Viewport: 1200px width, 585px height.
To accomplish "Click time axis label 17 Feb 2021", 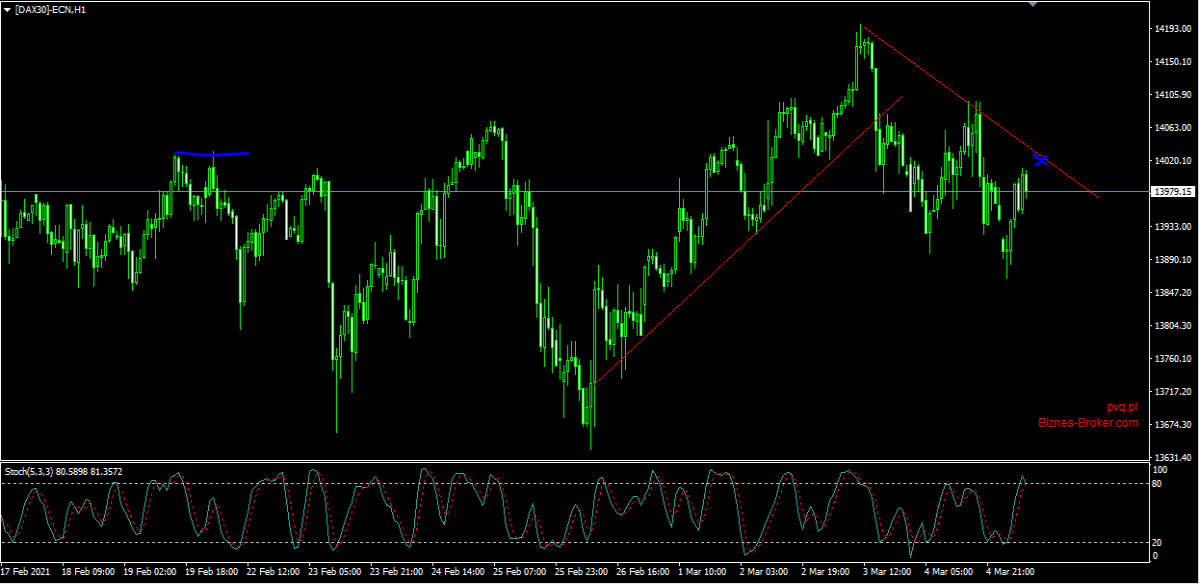I will (27, 572).
